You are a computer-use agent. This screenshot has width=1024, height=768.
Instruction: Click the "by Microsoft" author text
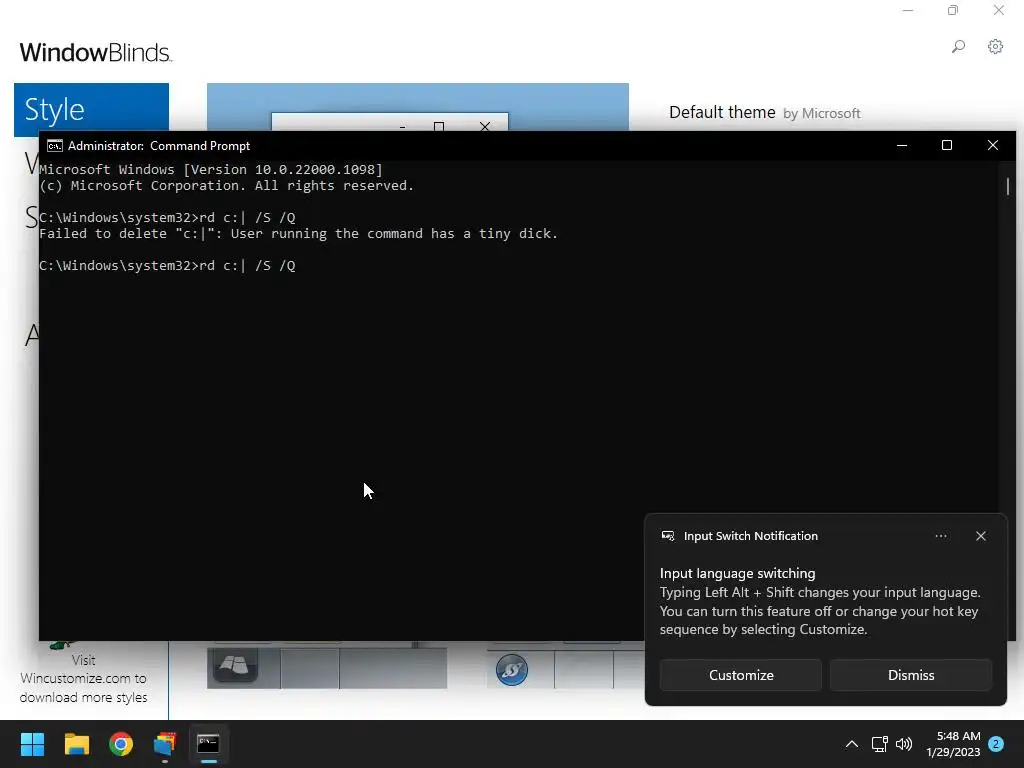822,114
